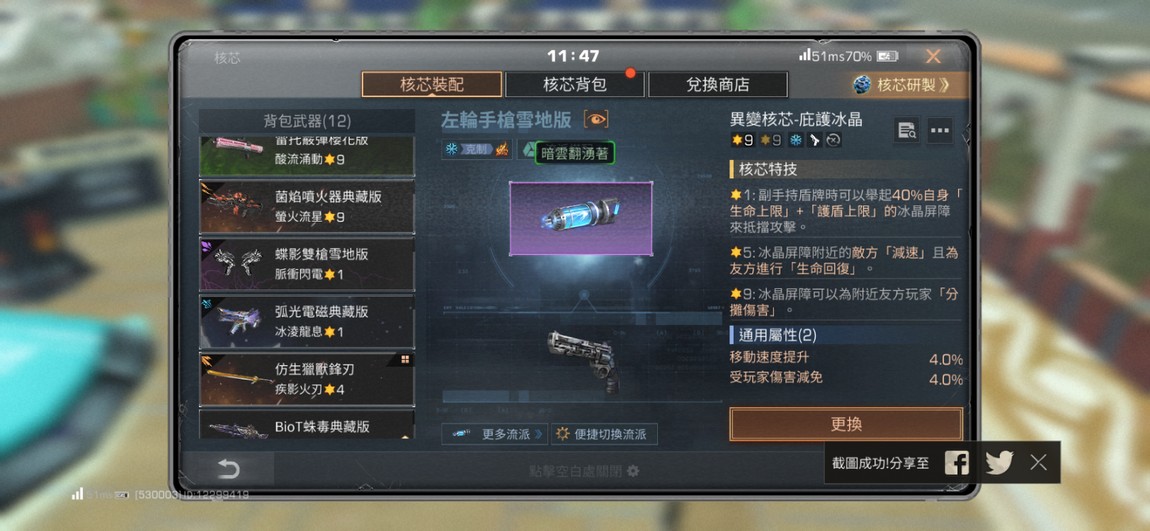1150x531 pixels.
Task: Click the 更換 button
Action: (x=846, y=424)
